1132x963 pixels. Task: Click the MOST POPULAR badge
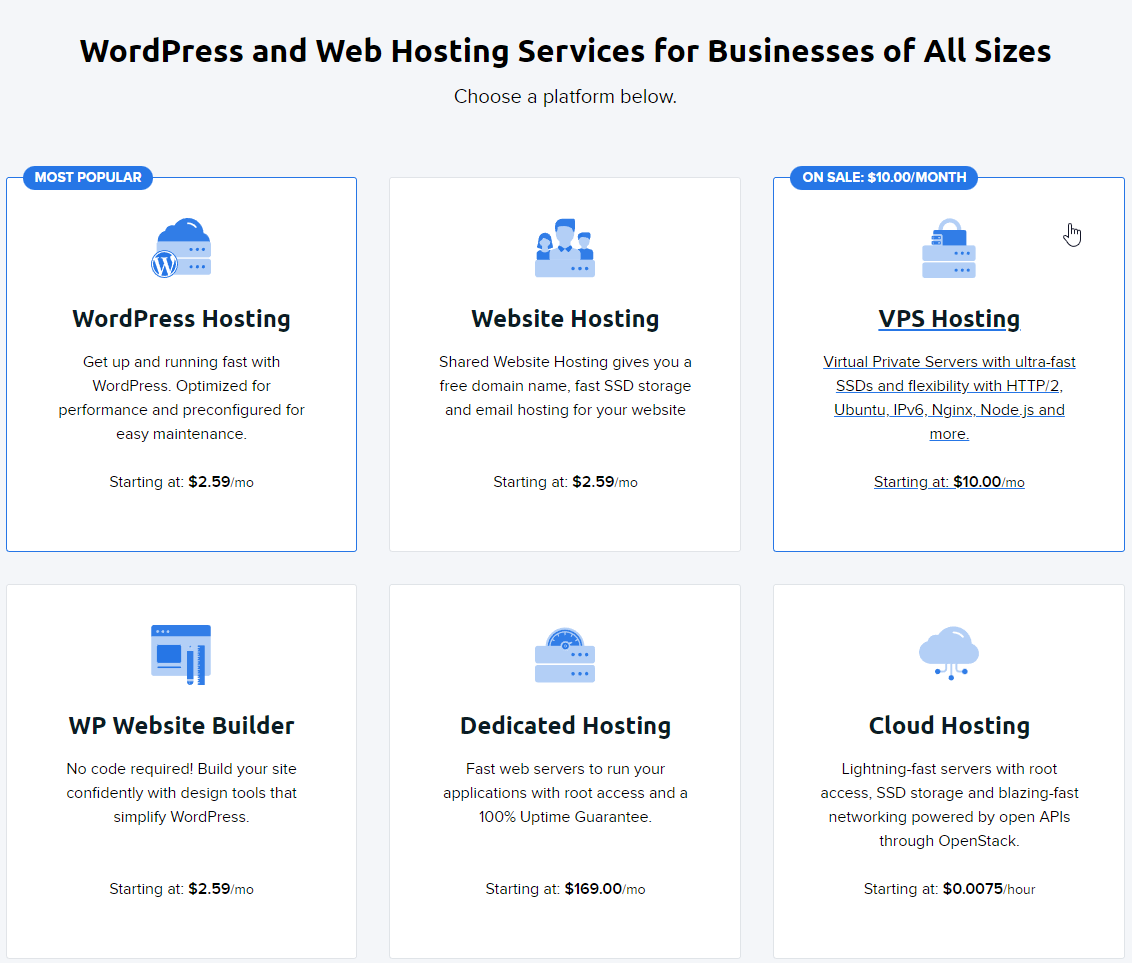[x=88, y=178]
